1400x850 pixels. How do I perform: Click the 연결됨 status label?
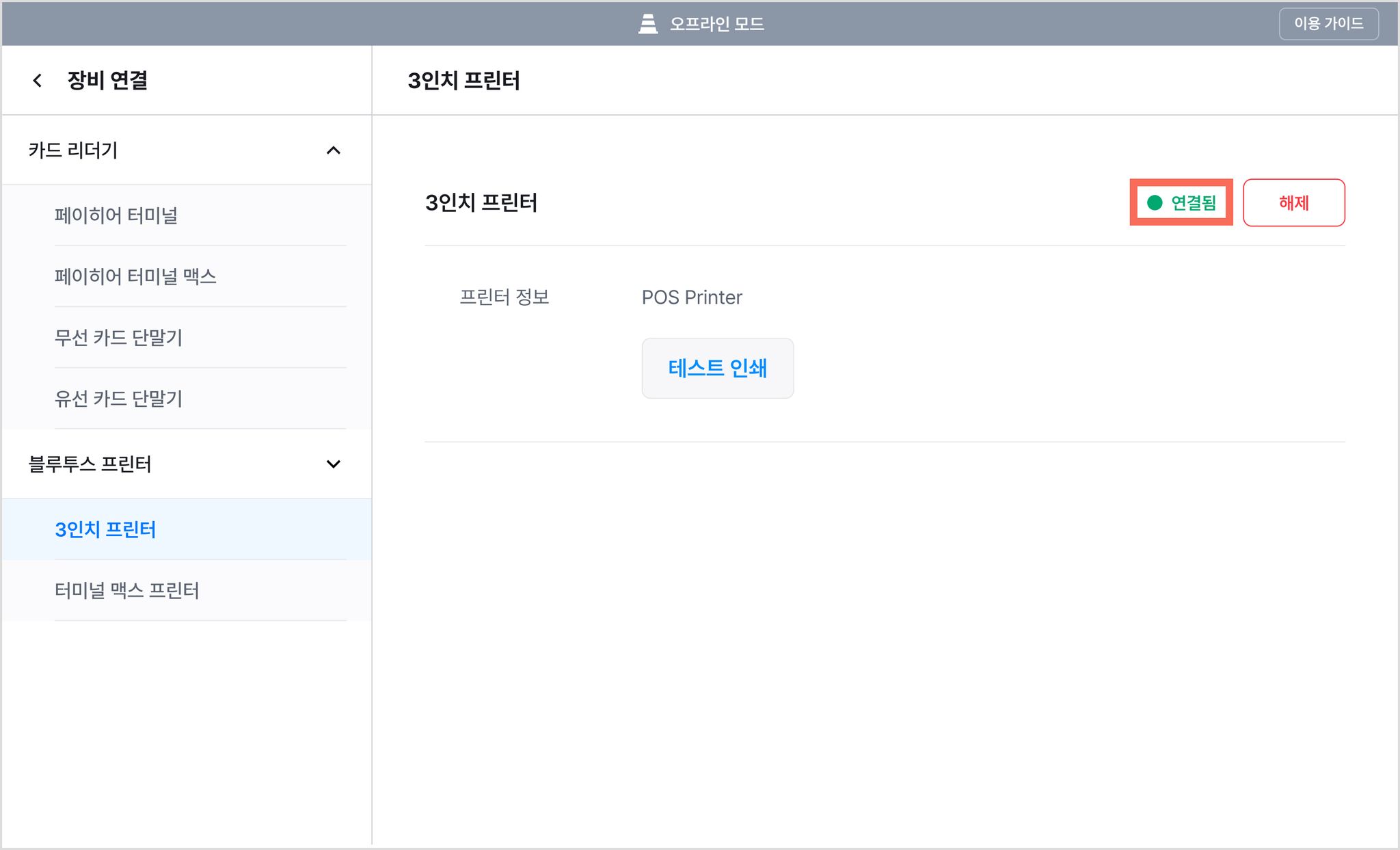coord(1194,202)
